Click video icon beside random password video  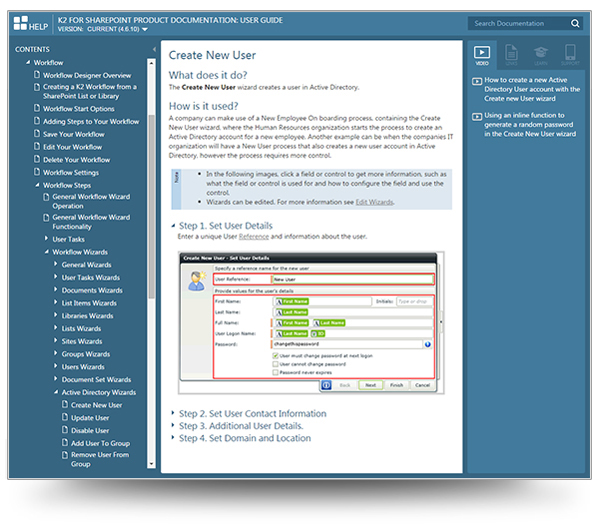coord(477,116)
